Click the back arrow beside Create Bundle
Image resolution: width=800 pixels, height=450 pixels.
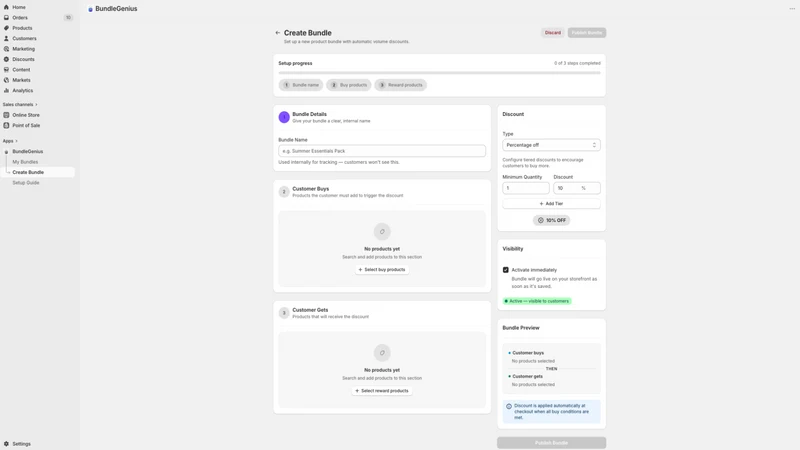pos(278,33)
